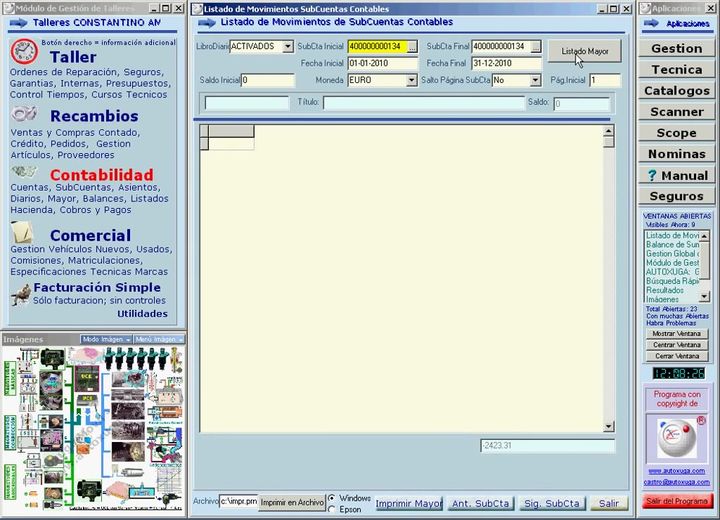
Task: Open castro@autoxuga.com email link
Action: point(676,482)
